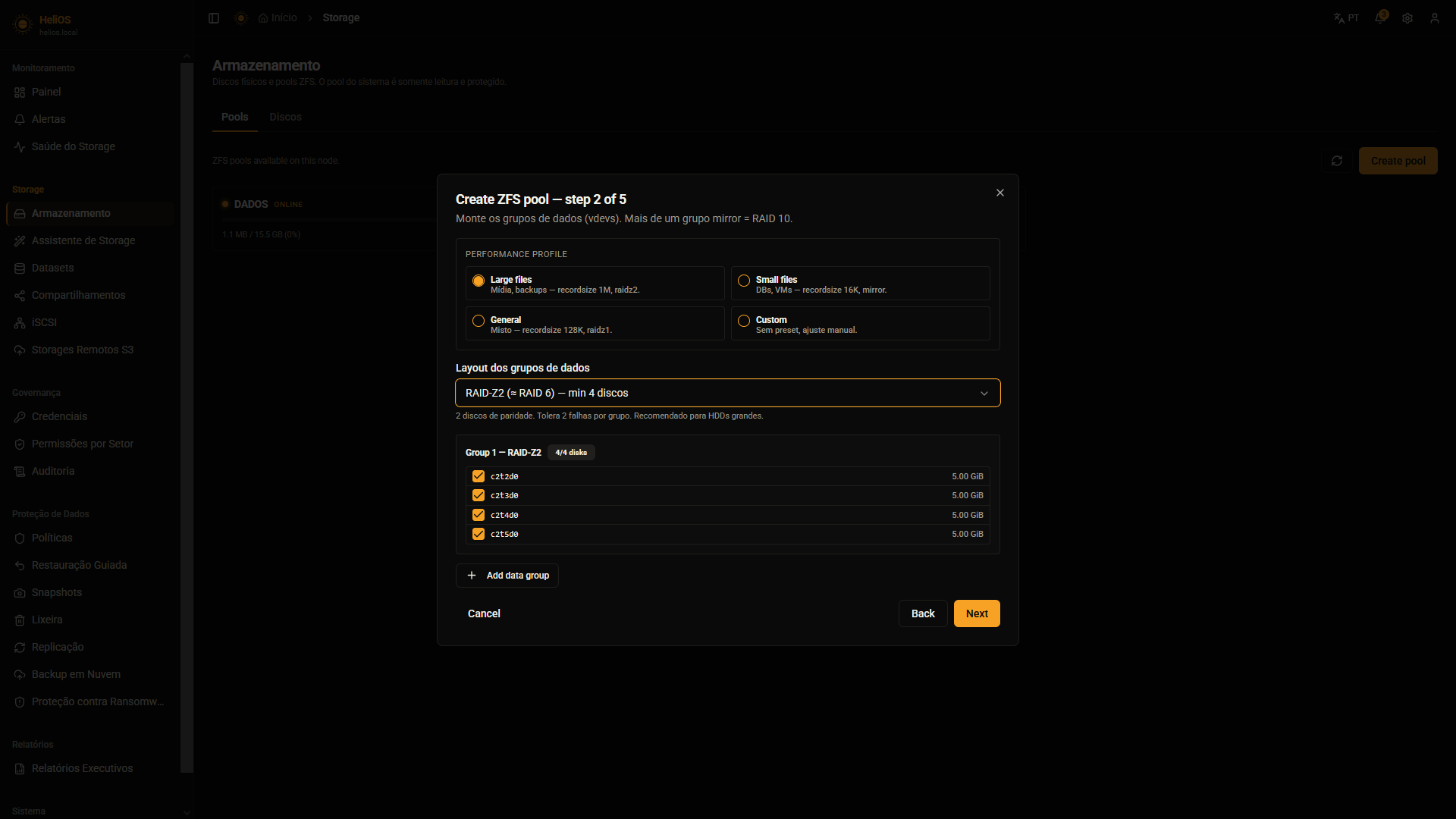Go to Início breadcrumb

[x=278, y=18]
